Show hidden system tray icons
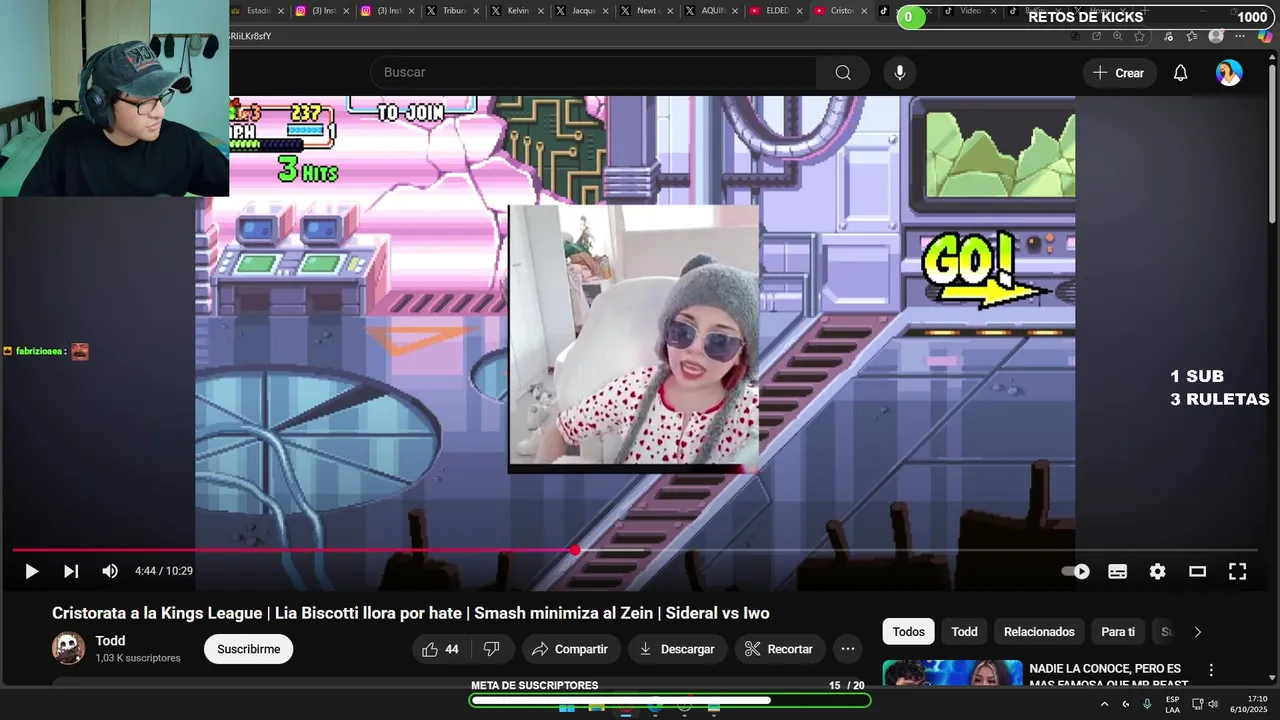Screen dimensions: 1280x720 click(x=1104, y=704)
